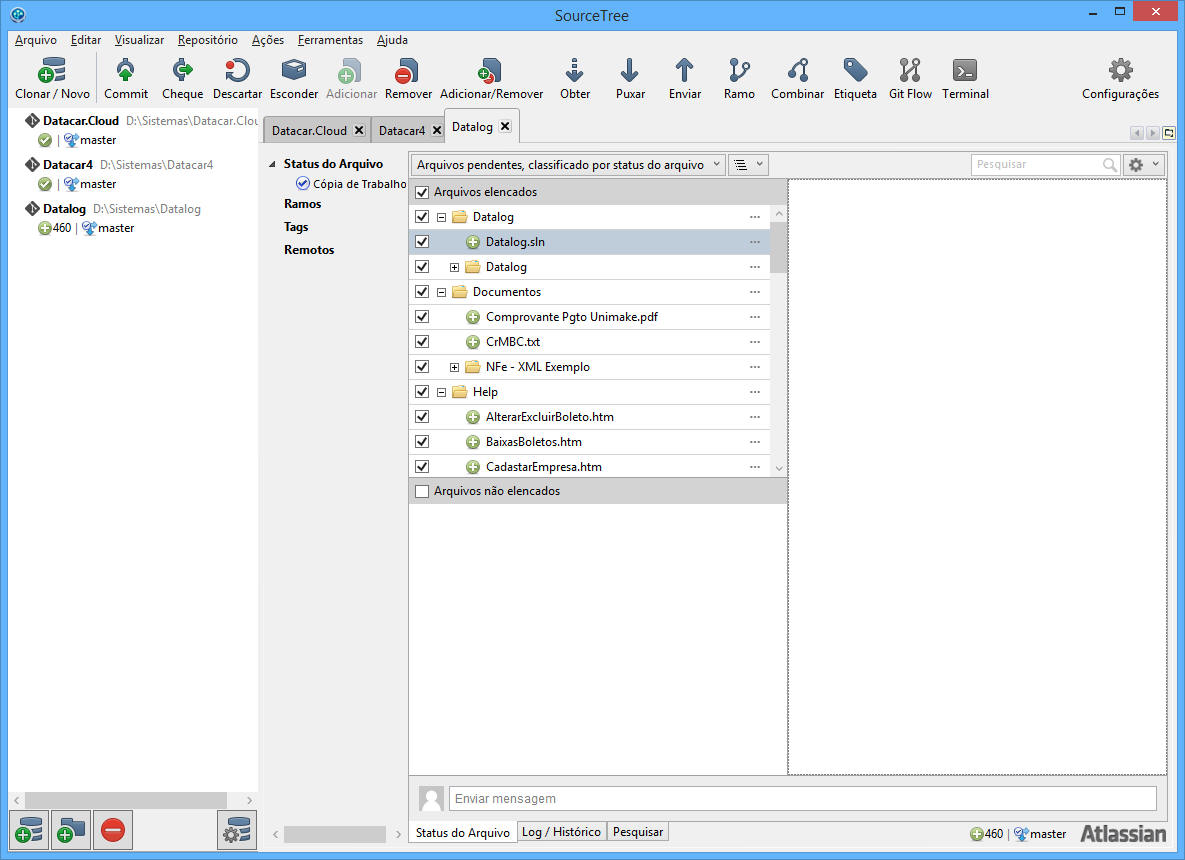Viewport: 1185px width, 860px height.
Task: Toggle the Arquivos elencados checkbox
Action: pyautogui.click(x=422, y=192)
